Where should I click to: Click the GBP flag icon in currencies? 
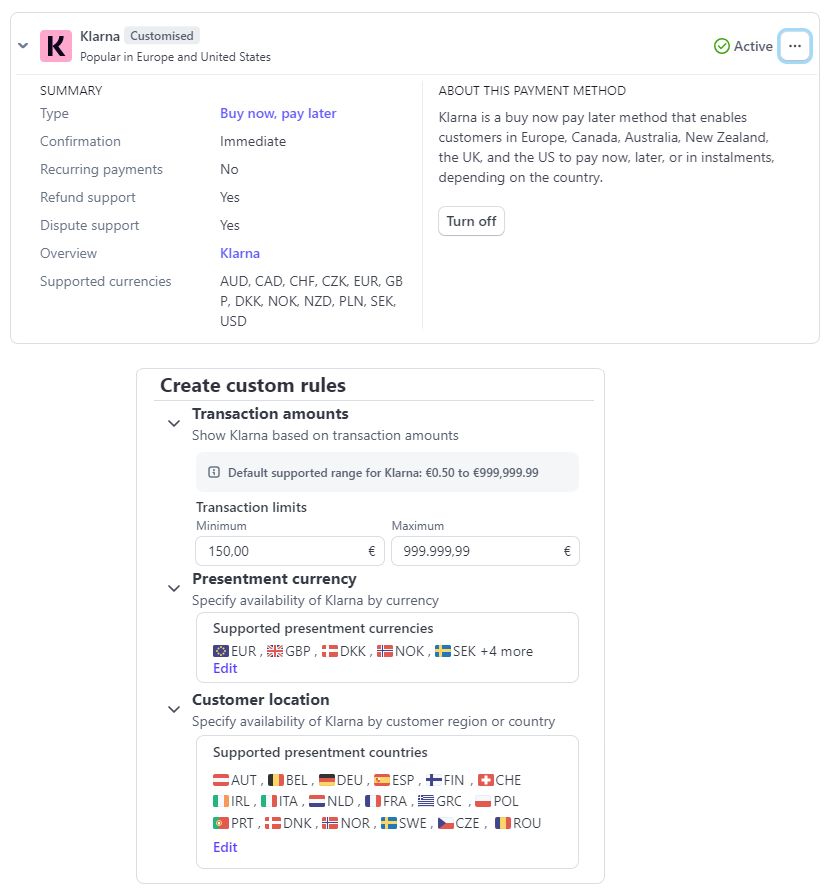click(275, 651)
